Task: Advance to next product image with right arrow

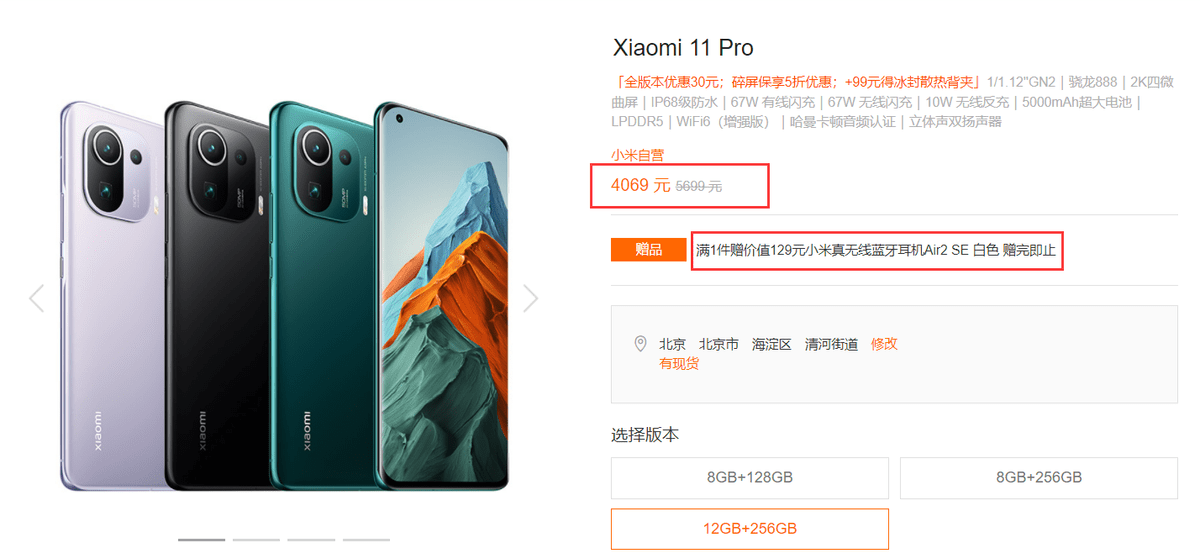Action: tap(531, 298)
